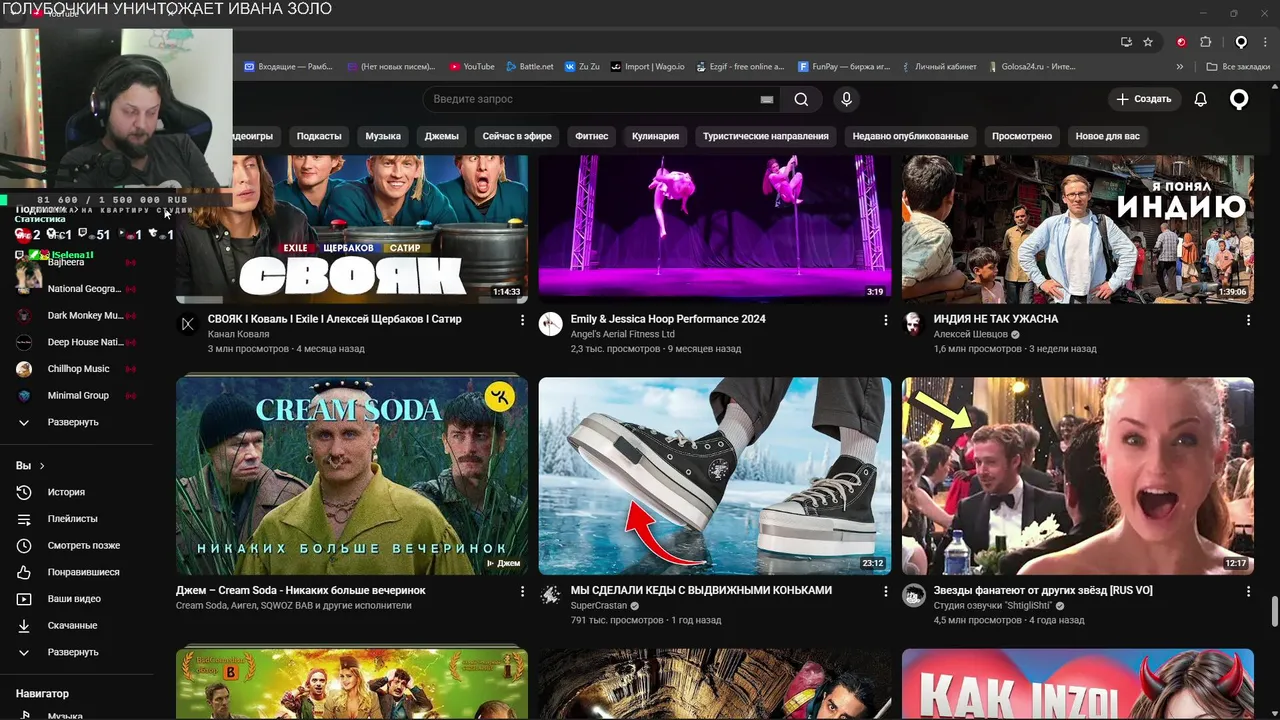Open options menu for Звезды фанатеют video
Screen dimensions: 1280x720
pyautogui.click(x=1248, y=591)
